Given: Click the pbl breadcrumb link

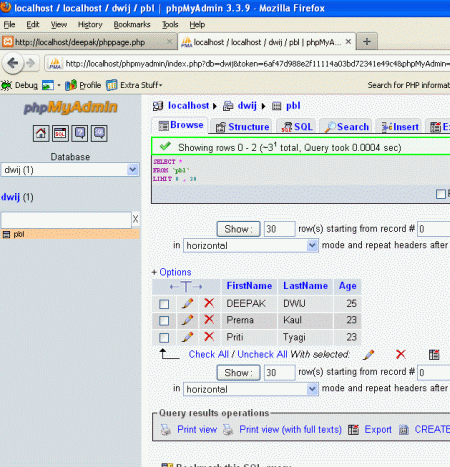Looking at the screenshot, I should [x=293, y=106].
